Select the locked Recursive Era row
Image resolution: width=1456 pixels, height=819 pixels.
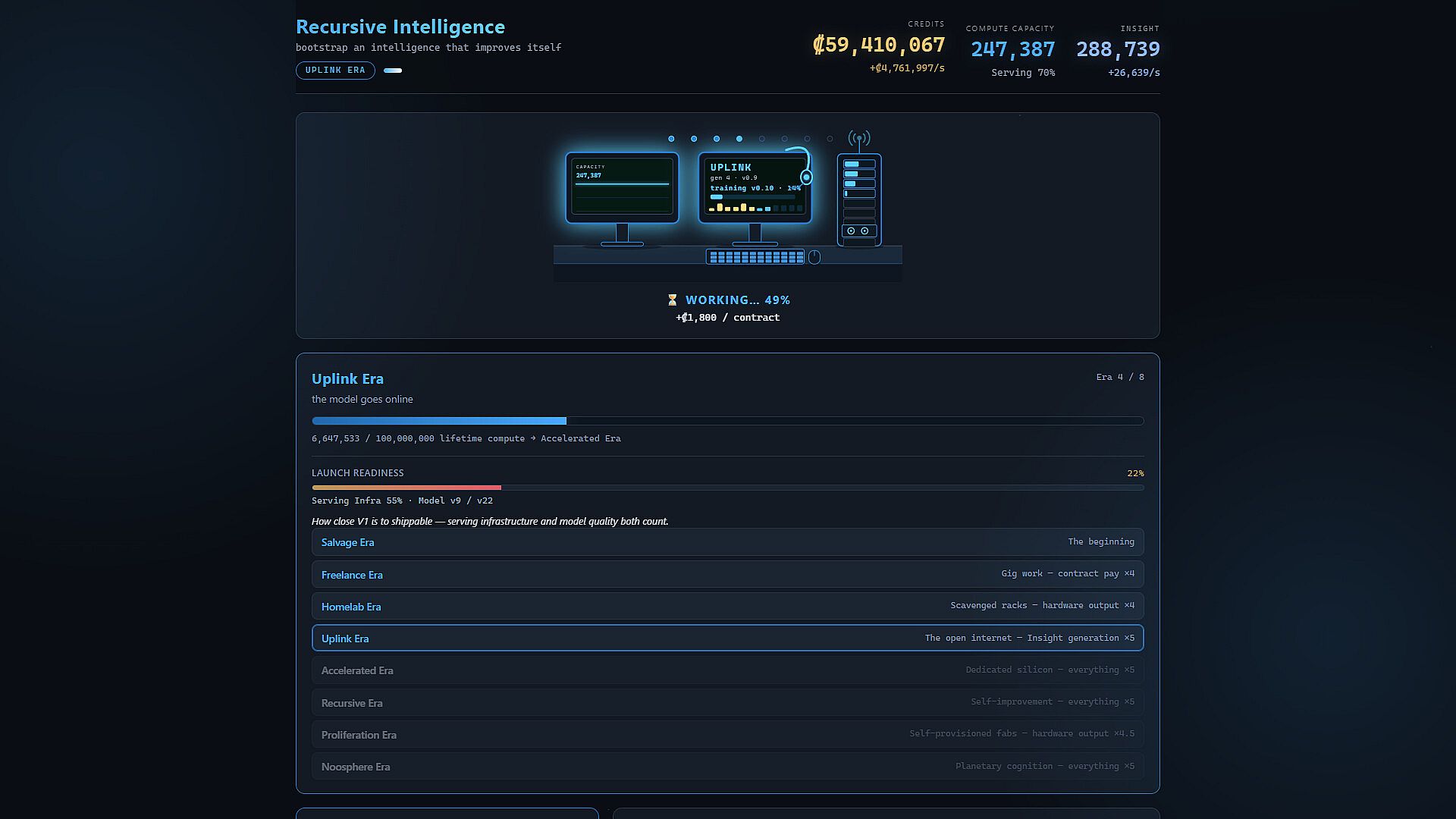click(x=728, y=702)
